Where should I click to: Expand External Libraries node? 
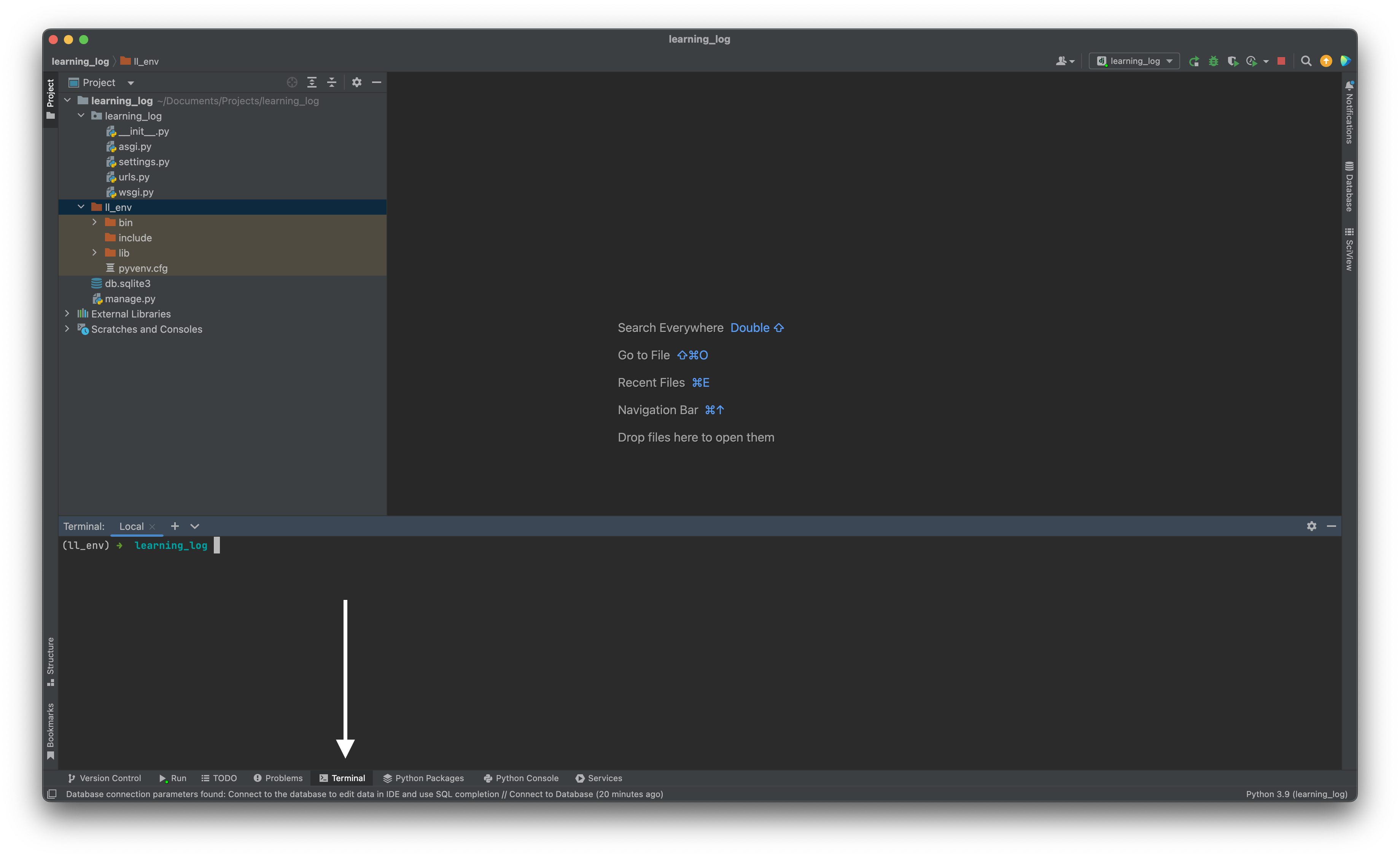(68, 313)
